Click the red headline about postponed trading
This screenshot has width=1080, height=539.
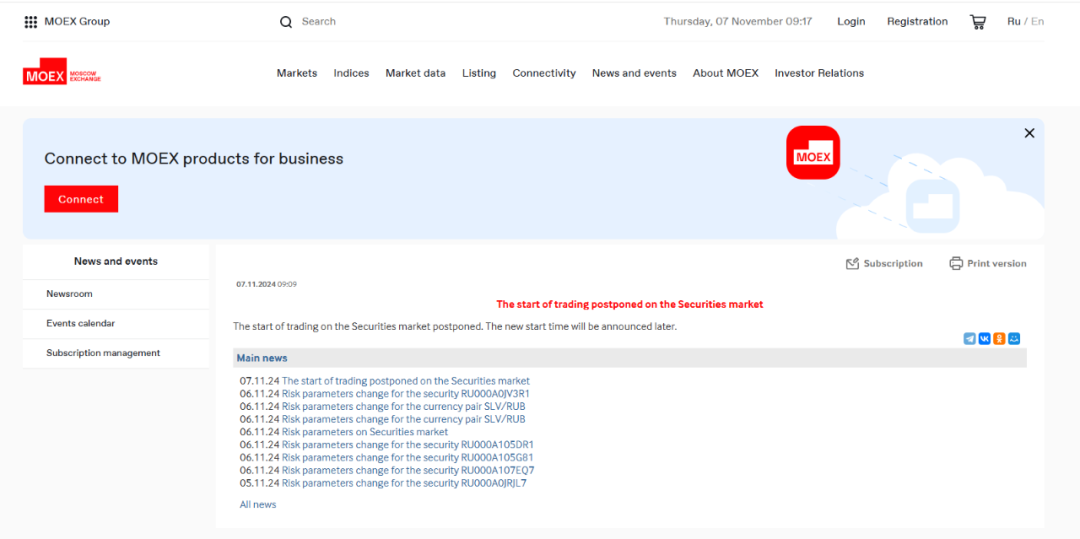tap(630, 304)
